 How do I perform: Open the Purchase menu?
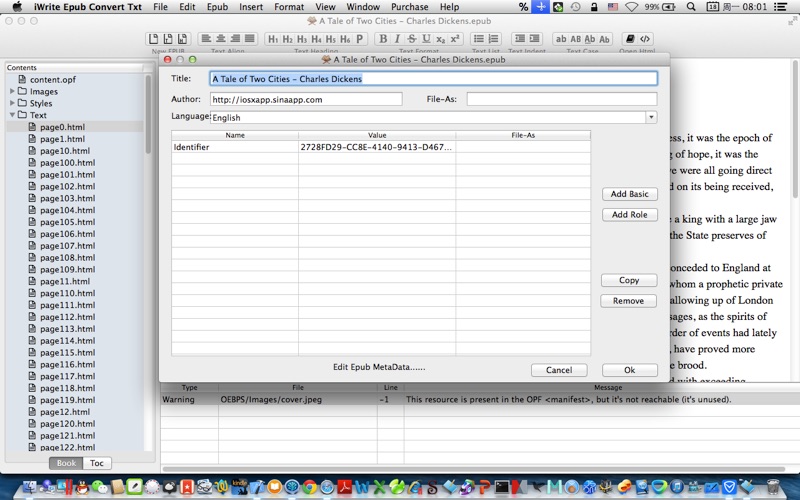point(410,7)
